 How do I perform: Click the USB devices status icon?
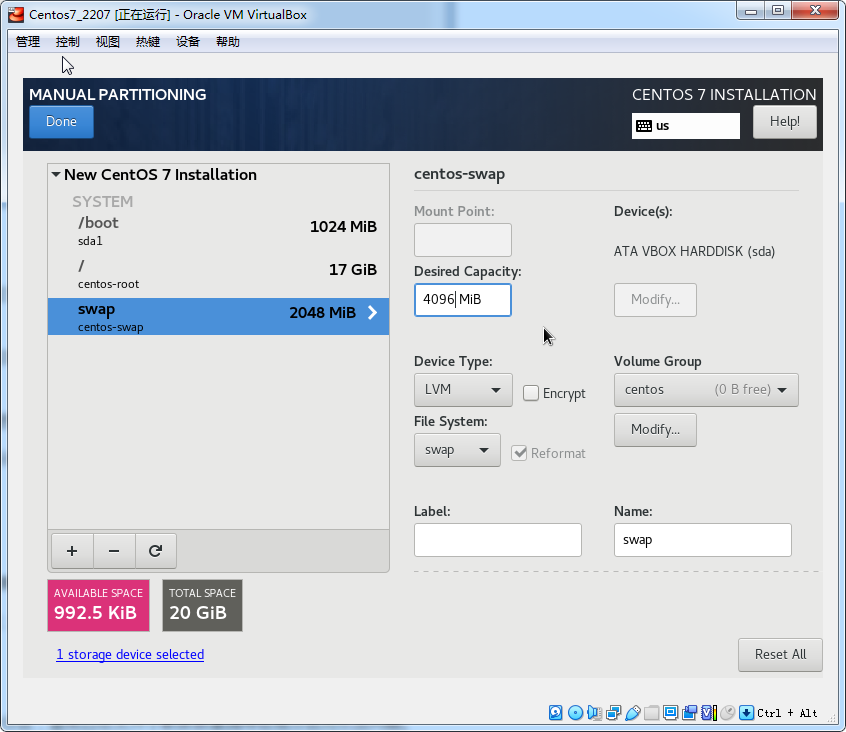pos(632,713)
